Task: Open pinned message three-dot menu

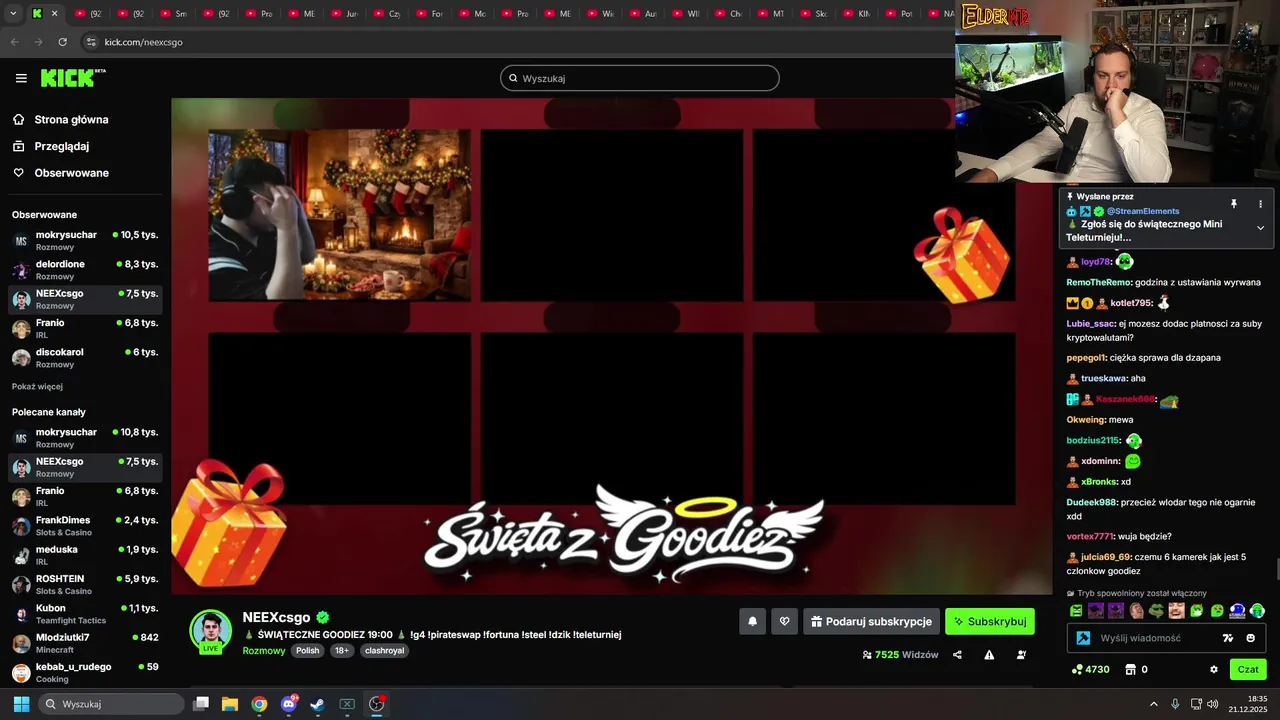Action: 1260,204
